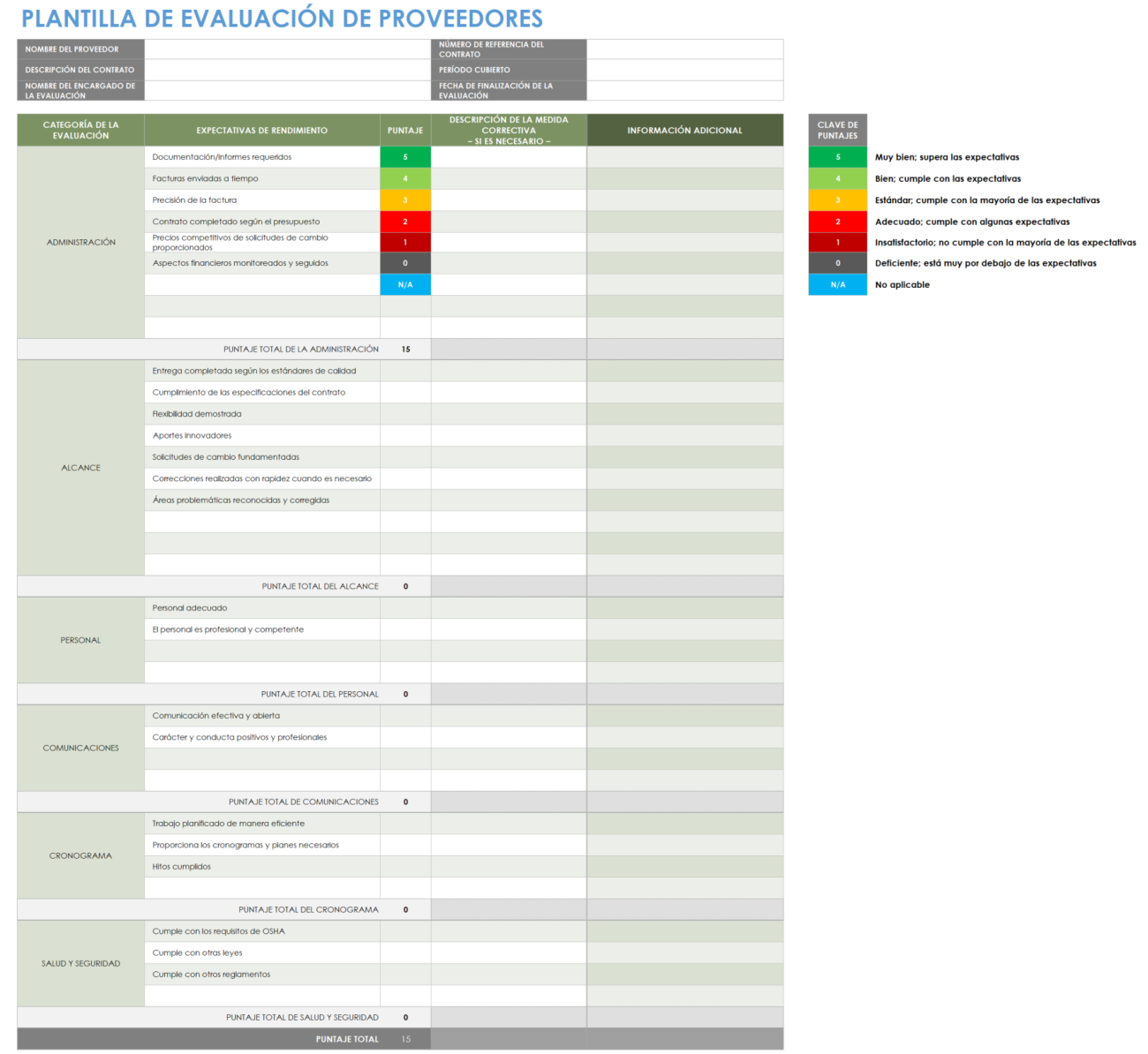Click the PERÍODO CUBIERTO entry field
This screenshot has width=1148, height=1054.
point(685,70)
